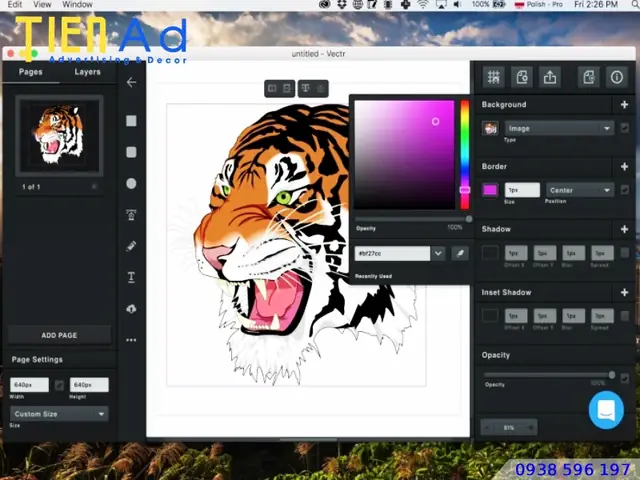Click the hex color value field

click(392, 253)
